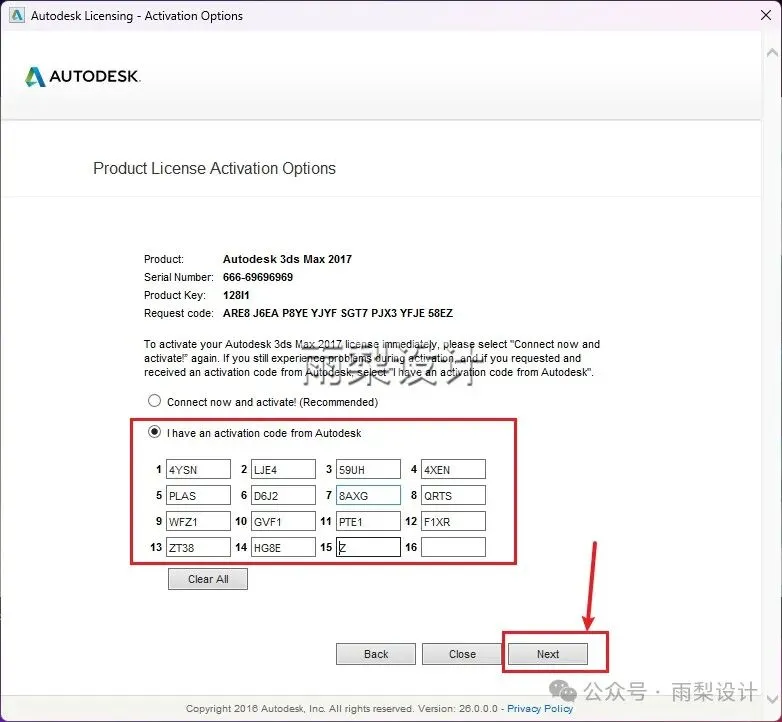
Task: Click activation code field 10 containing GVF1
Action: click(x=283, y=521)
